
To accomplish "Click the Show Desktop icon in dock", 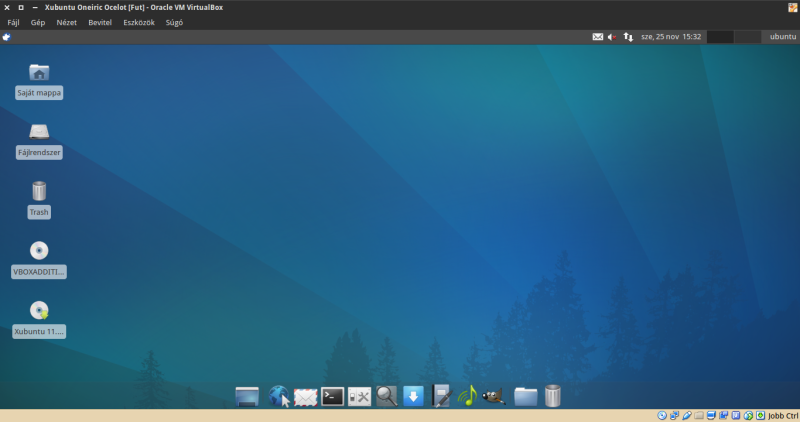I will 247,396.
